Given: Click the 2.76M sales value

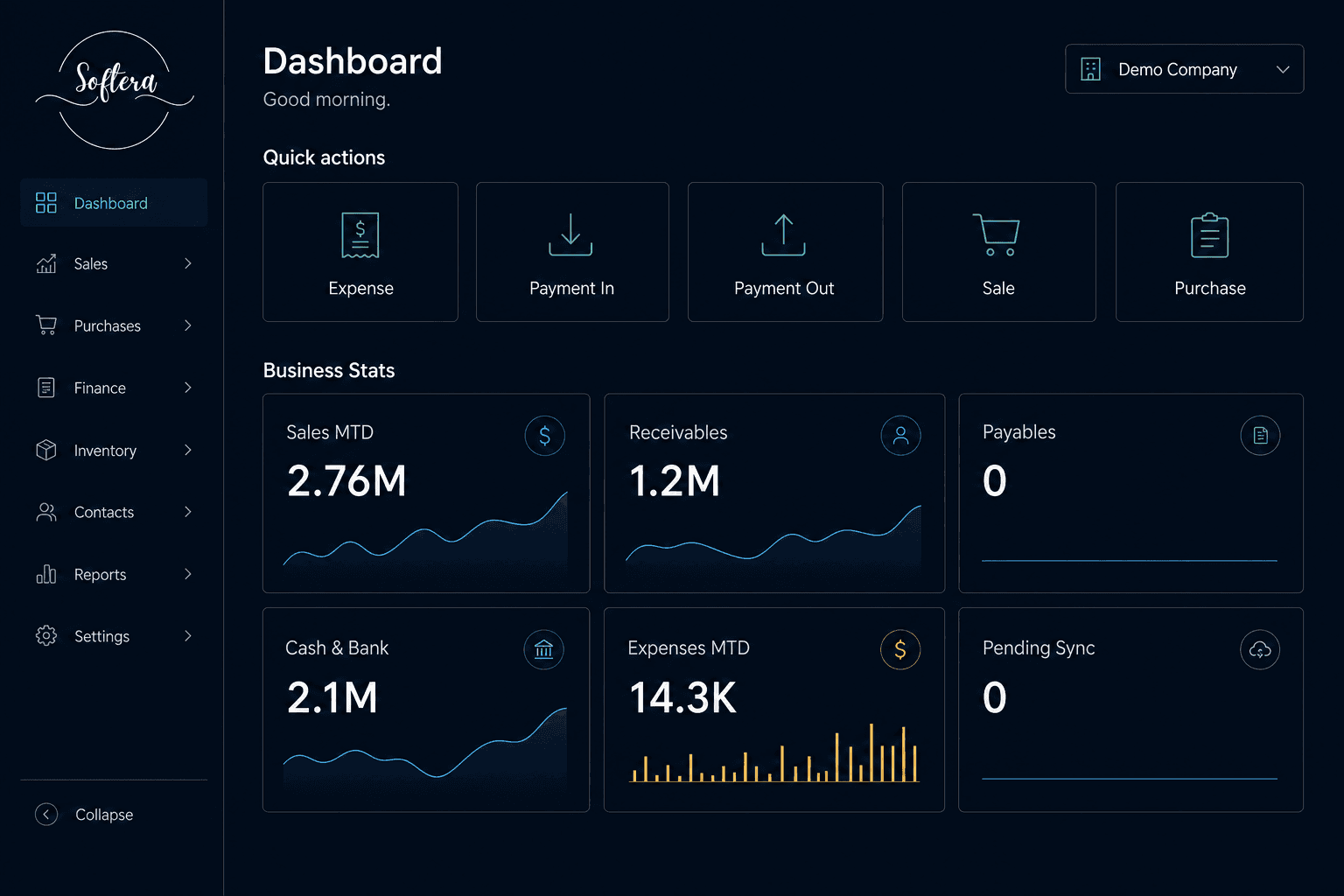Looking at the screenshot, I should 346,481.
